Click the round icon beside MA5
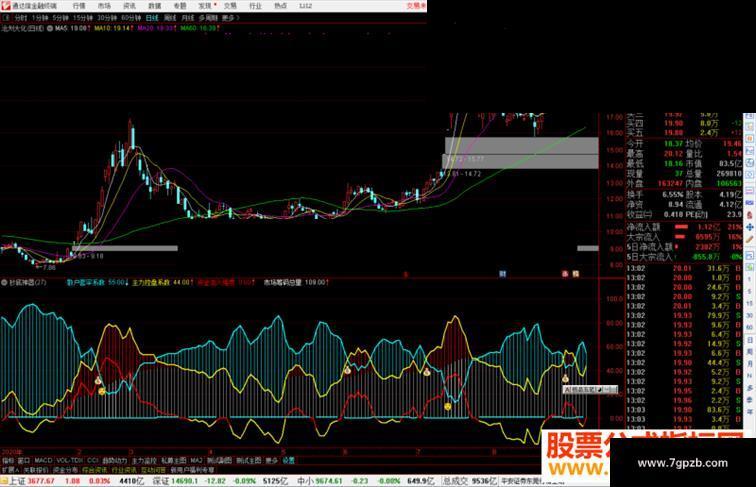The height and width of the screenshot is (487, 756). 50,28
